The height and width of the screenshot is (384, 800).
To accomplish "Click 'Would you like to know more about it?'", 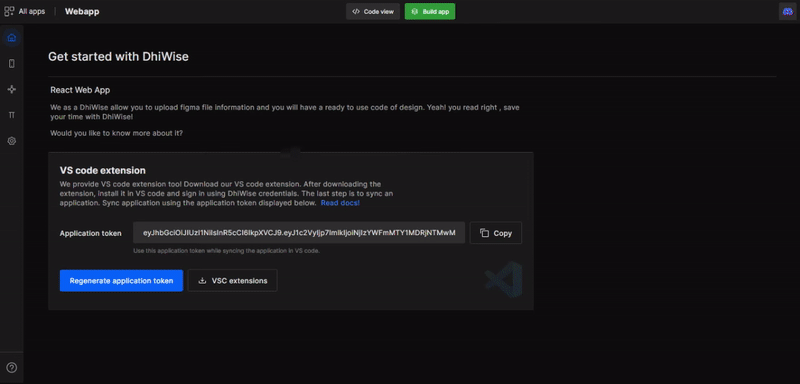I will tap(116, 133).
